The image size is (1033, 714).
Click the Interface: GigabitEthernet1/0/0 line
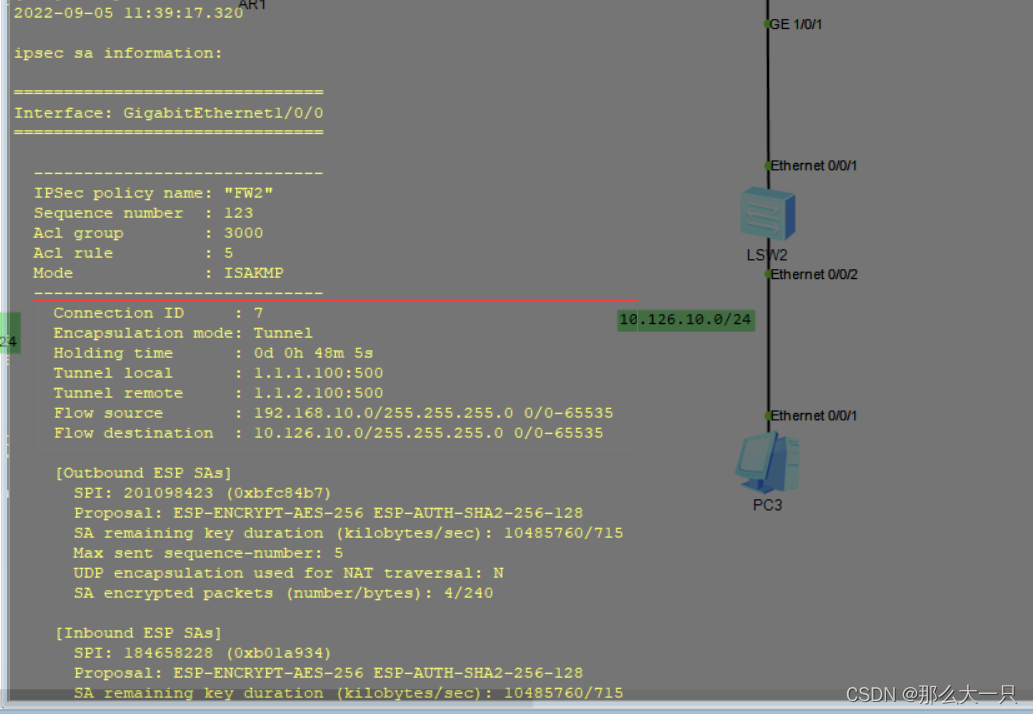[169, 113]
